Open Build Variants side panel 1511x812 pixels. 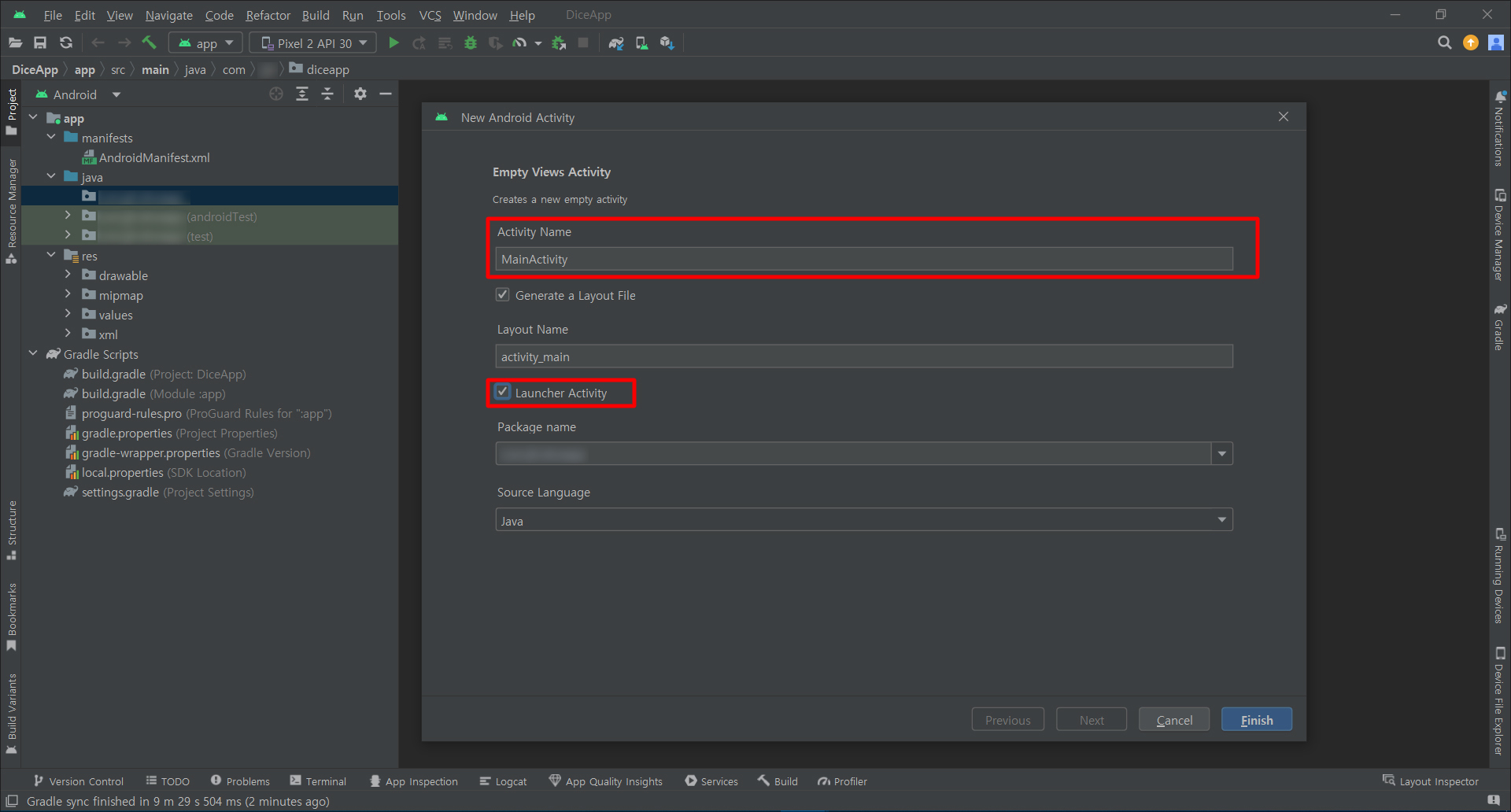tap(12, 713)
